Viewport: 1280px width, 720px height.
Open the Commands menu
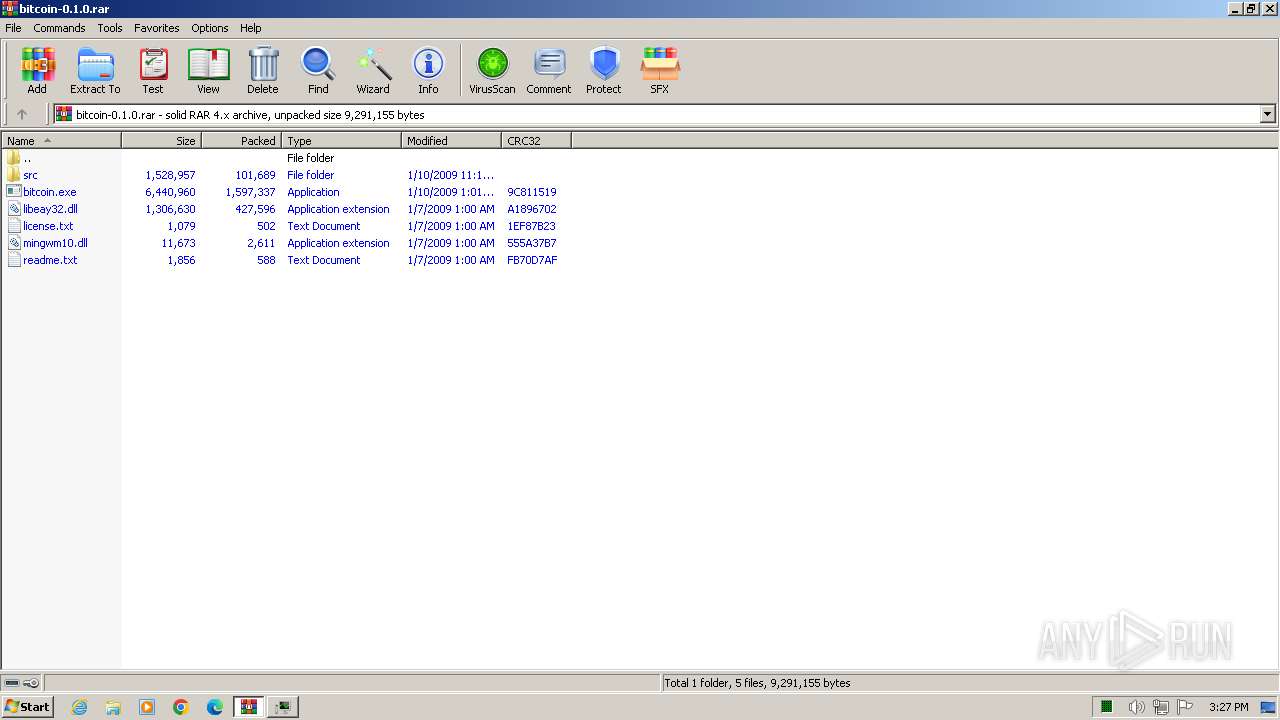tap(59, 28)
